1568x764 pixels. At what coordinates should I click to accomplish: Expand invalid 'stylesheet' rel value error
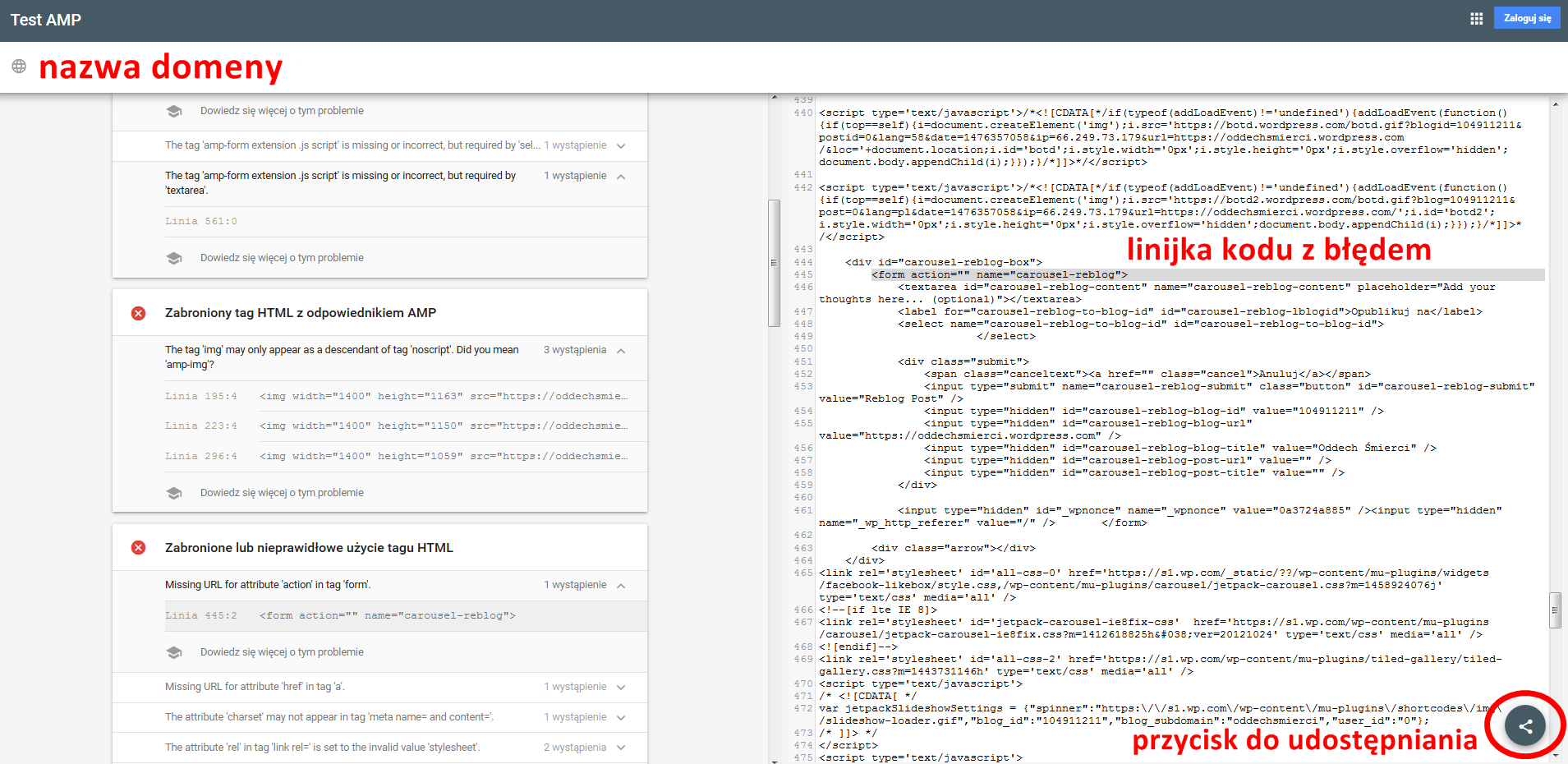tap(621, 748)
